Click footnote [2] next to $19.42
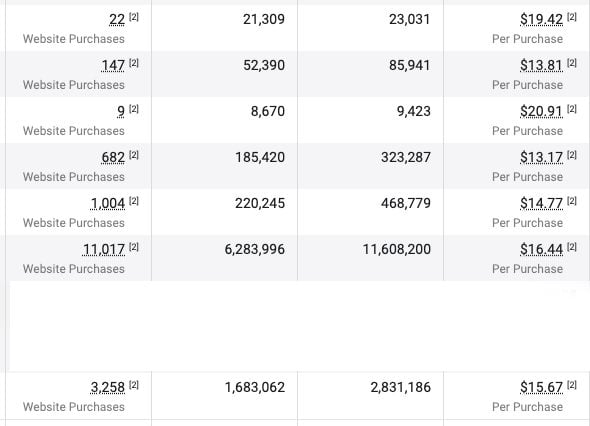This screenshot has height=426, width=590. (572, 17)
